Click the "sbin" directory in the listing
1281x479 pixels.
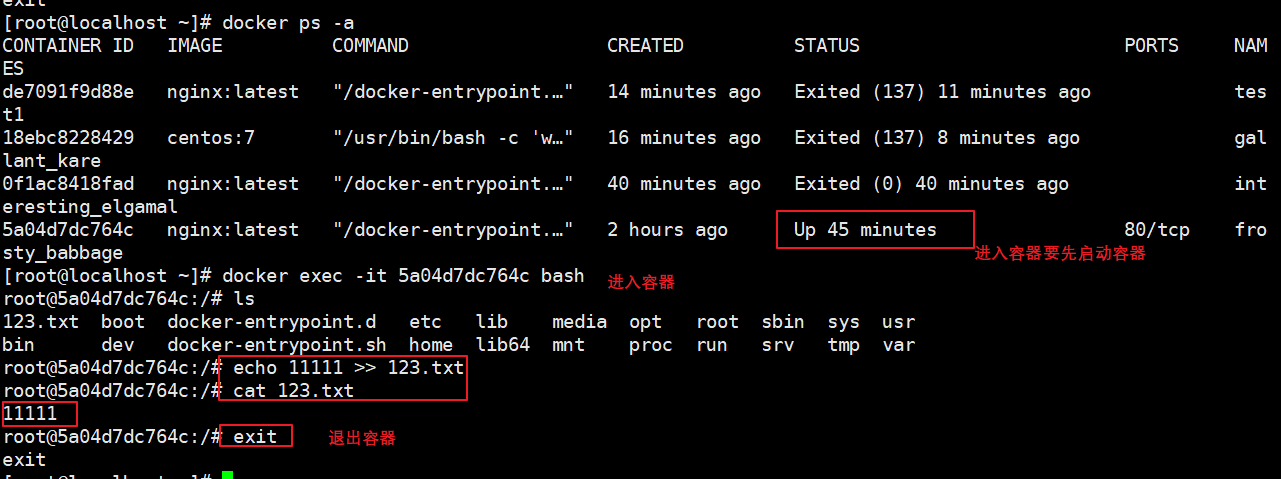pyautogui.click(x=783, y=321)
